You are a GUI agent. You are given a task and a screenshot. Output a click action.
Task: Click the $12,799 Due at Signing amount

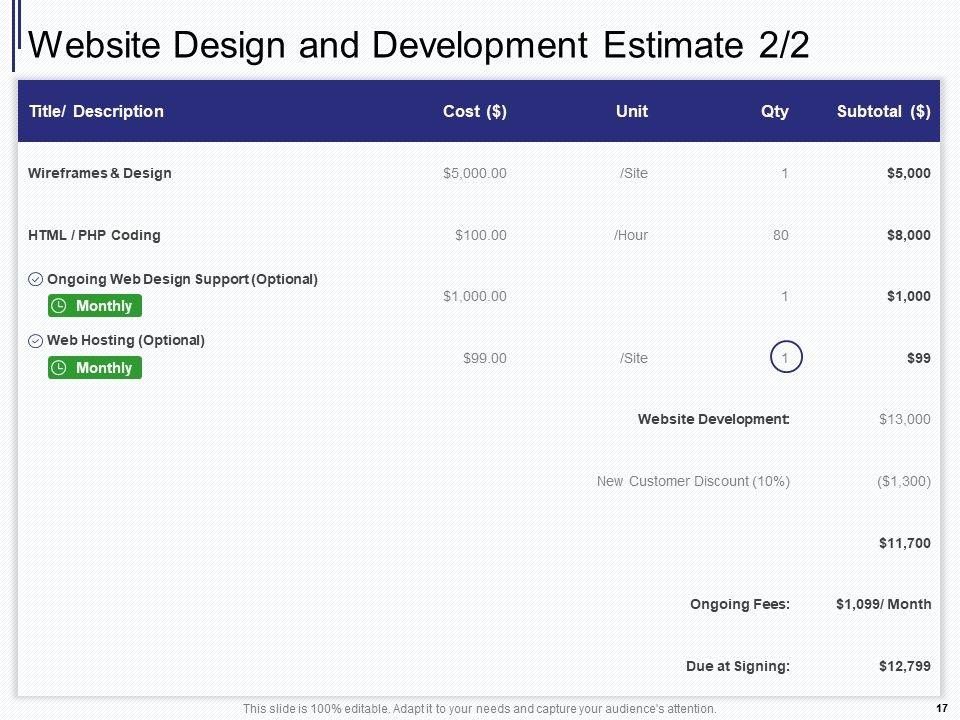[x=904, y=666]
